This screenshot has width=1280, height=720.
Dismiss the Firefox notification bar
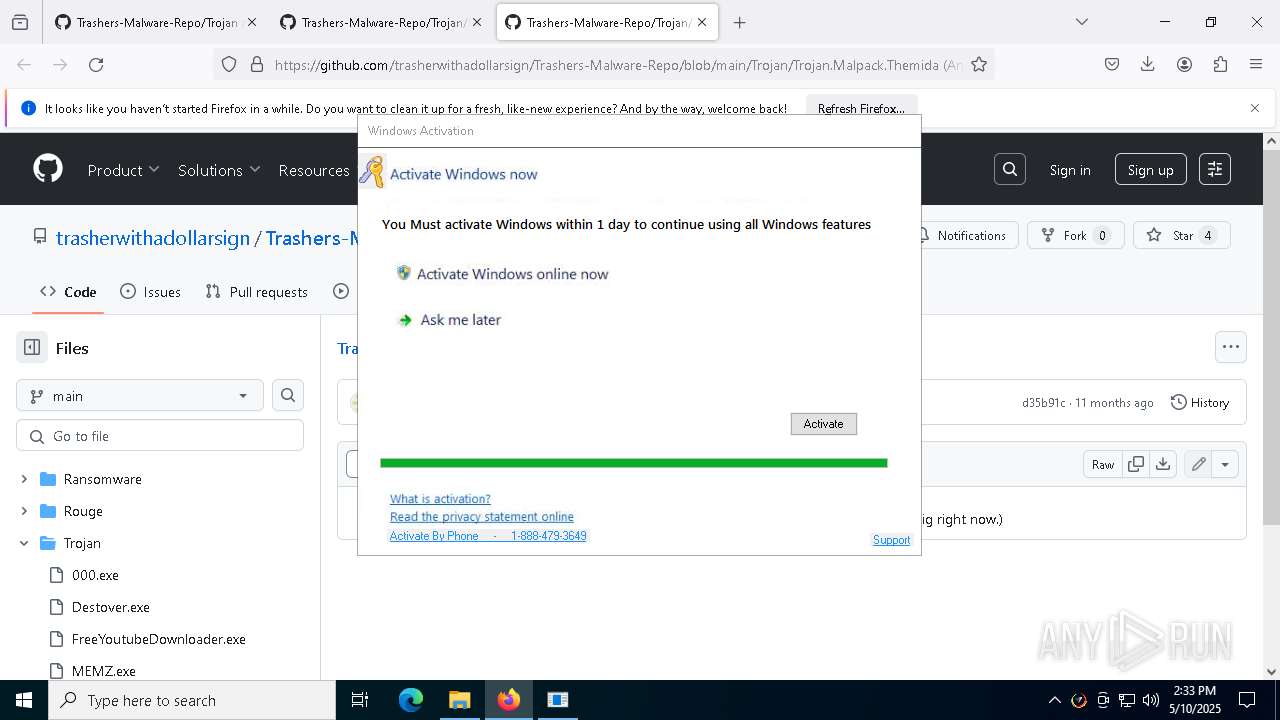click(1255, 108)
